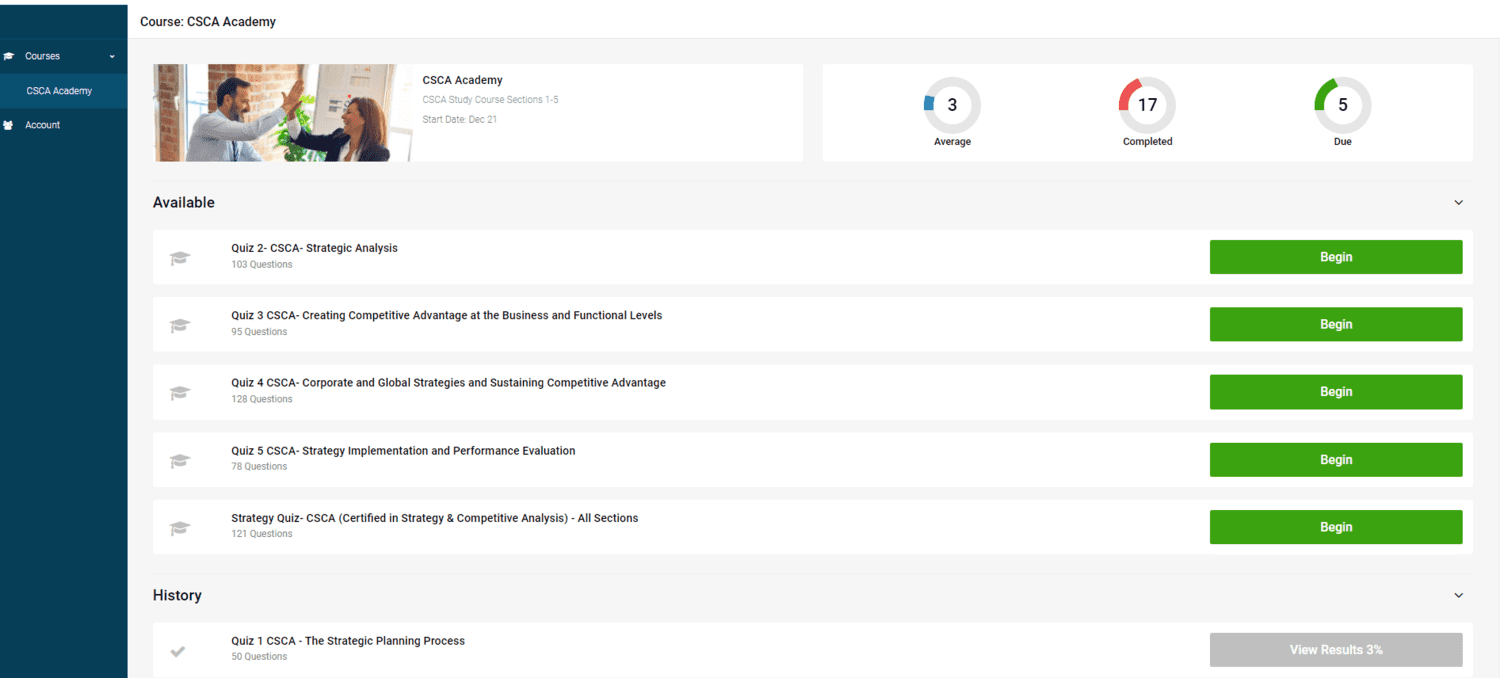Click Quiz 3 CSCA Creating Competitive Advantage title
The width and height of the screenshot is (1500, 678).
click(x=446, y=315)
